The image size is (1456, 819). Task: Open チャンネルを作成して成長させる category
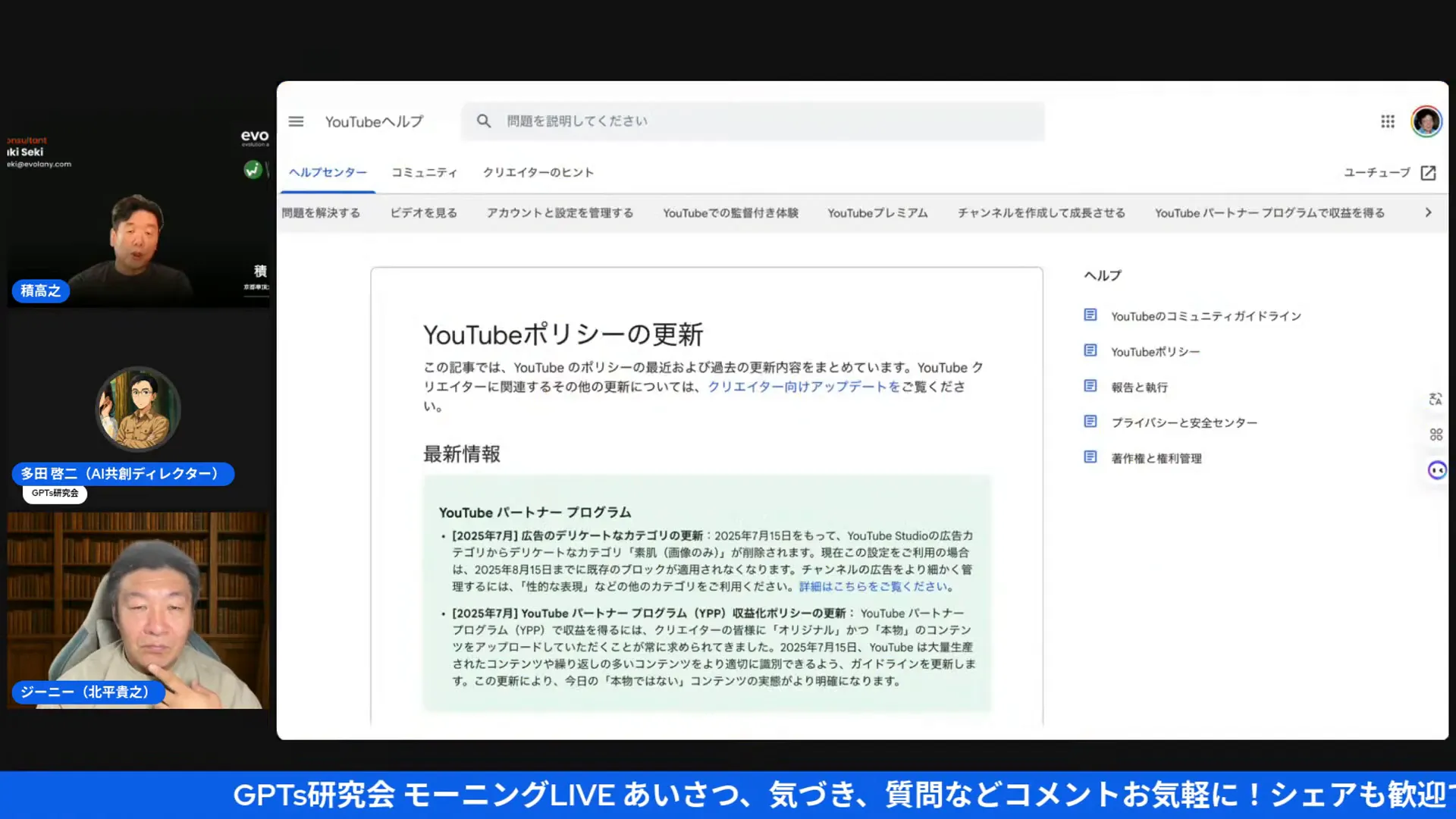(x=1041, y=213)
